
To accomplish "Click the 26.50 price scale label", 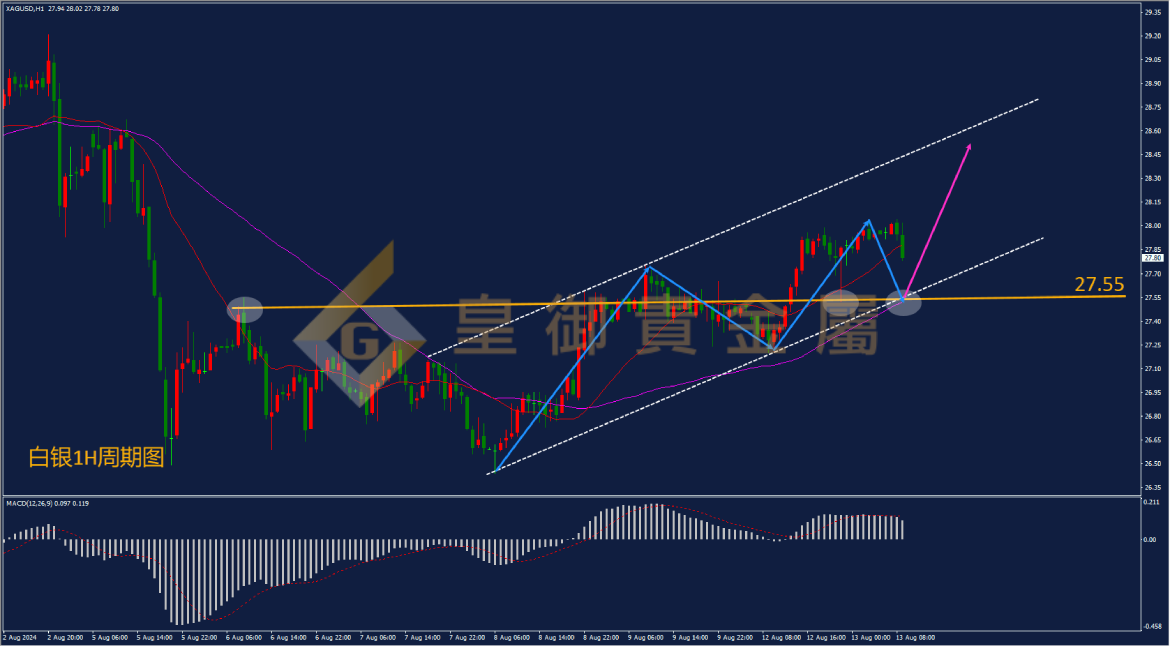I will click(x=1153, y=463).
